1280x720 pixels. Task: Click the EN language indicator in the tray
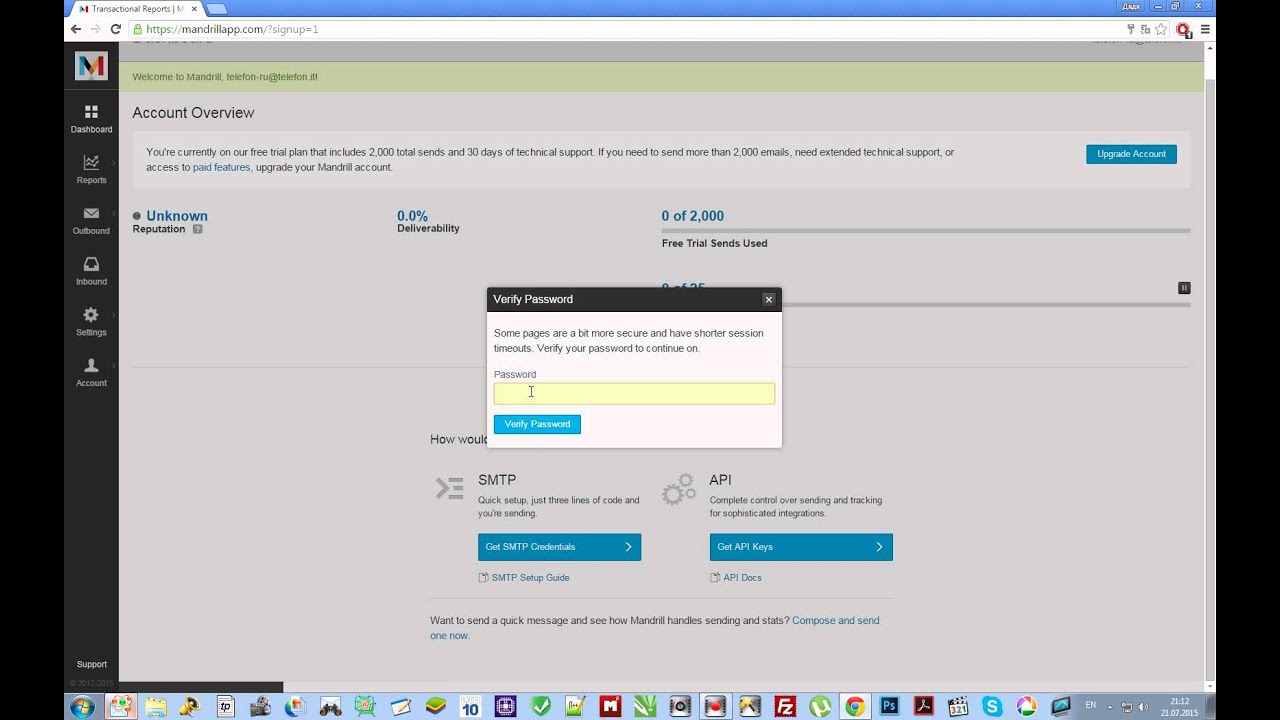1091,706
